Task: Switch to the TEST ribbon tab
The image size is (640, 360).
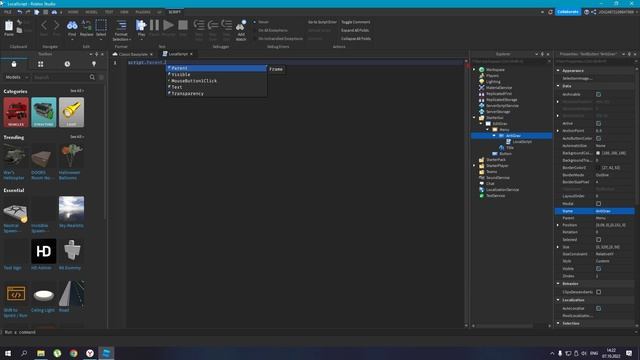Action: click(x=109, y=12)
